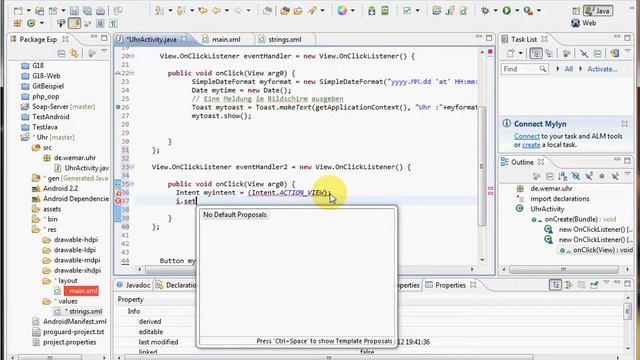640x360 pixels.
Task: Click the Hide Static Members icon in Outline
Action: pyautogui.click(x=589, y=176)
